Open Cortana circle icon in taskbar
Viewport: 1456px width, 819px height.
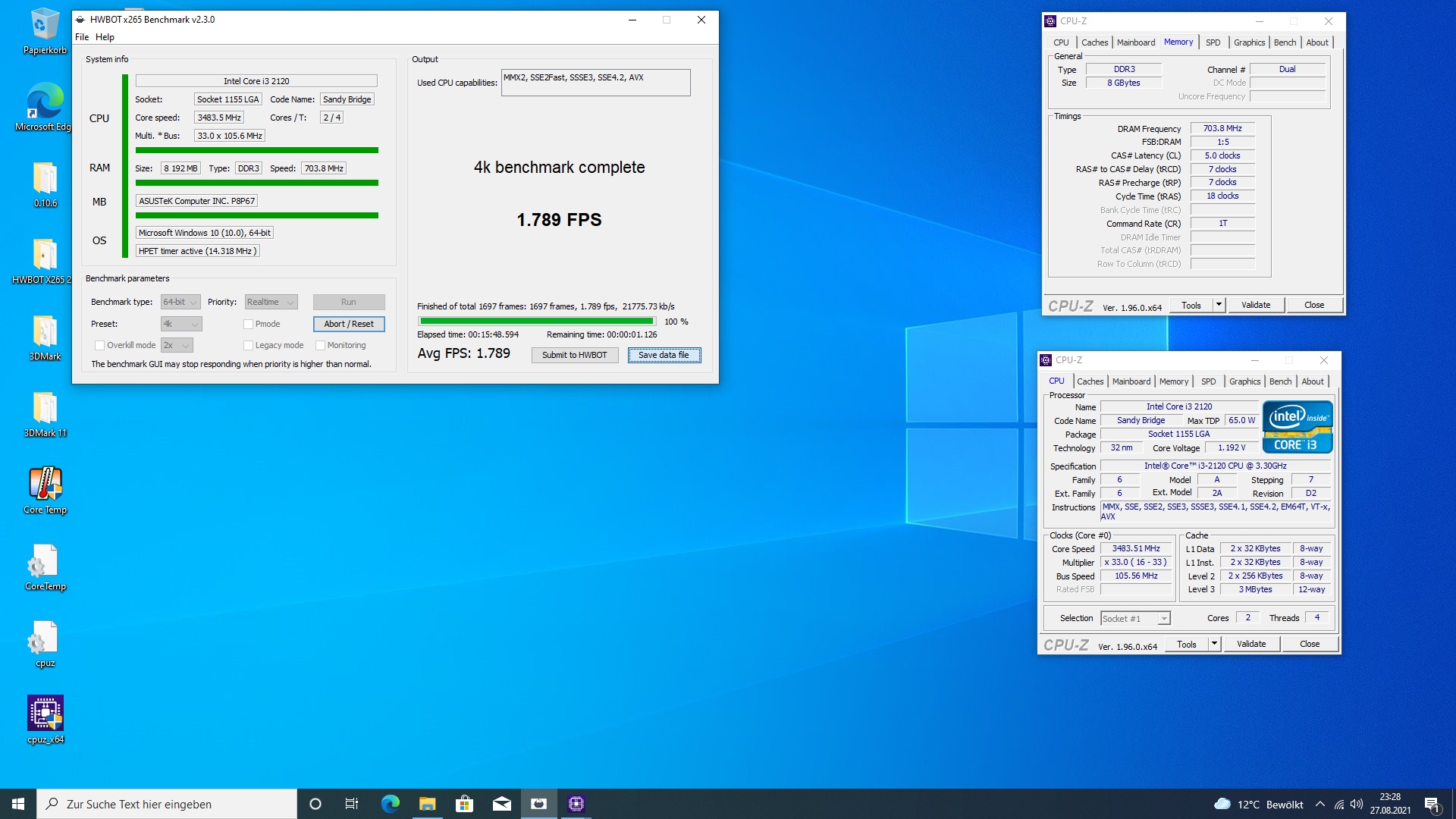(315, 804)
